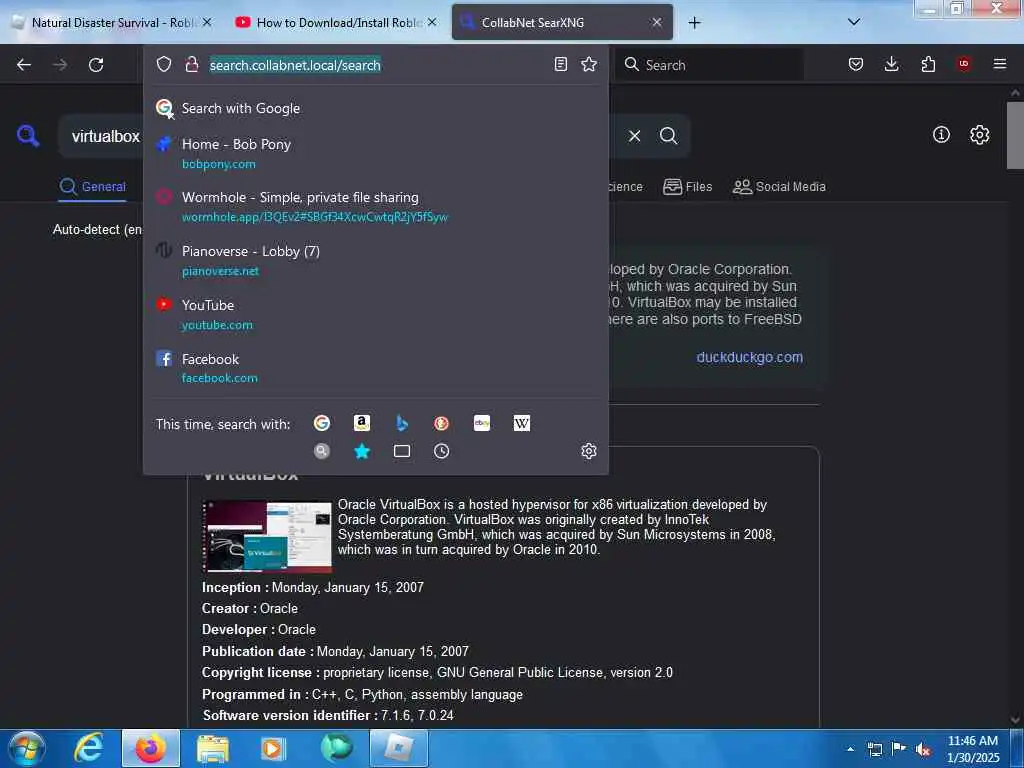Open Pianoverse - Lobby suggestion
1024x768 pixels.
376,261
